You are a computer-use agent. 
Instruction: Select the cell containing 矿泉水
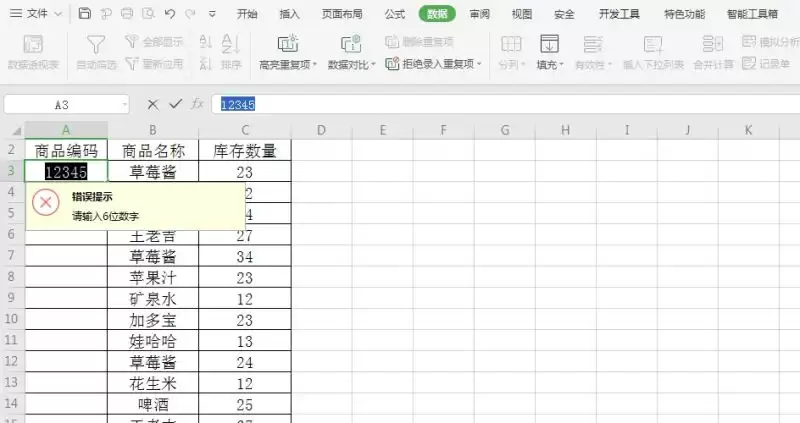point(153,298)
